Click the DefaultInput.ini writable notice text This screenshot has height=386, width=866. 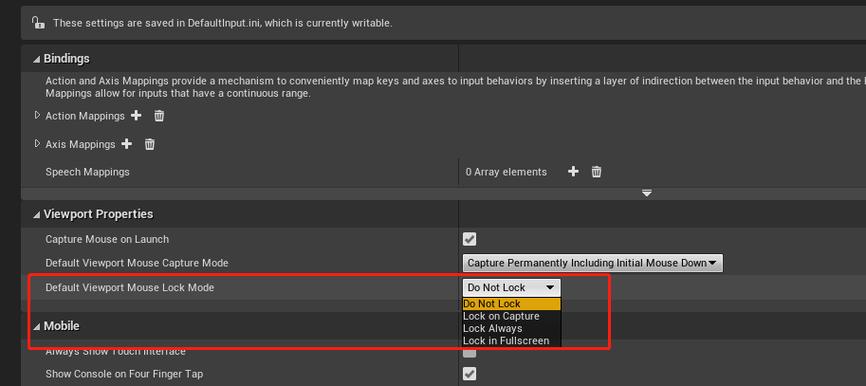(x=223, y=23)
